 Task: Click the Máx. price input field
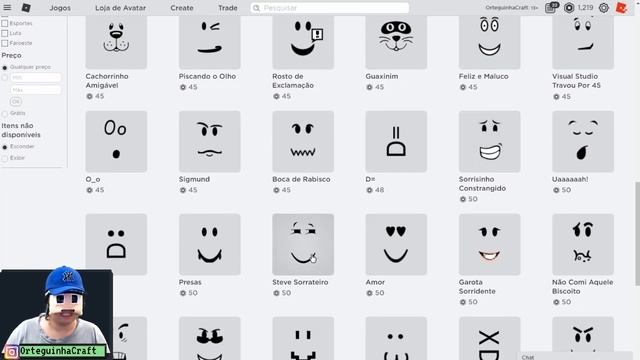point(36,90)
